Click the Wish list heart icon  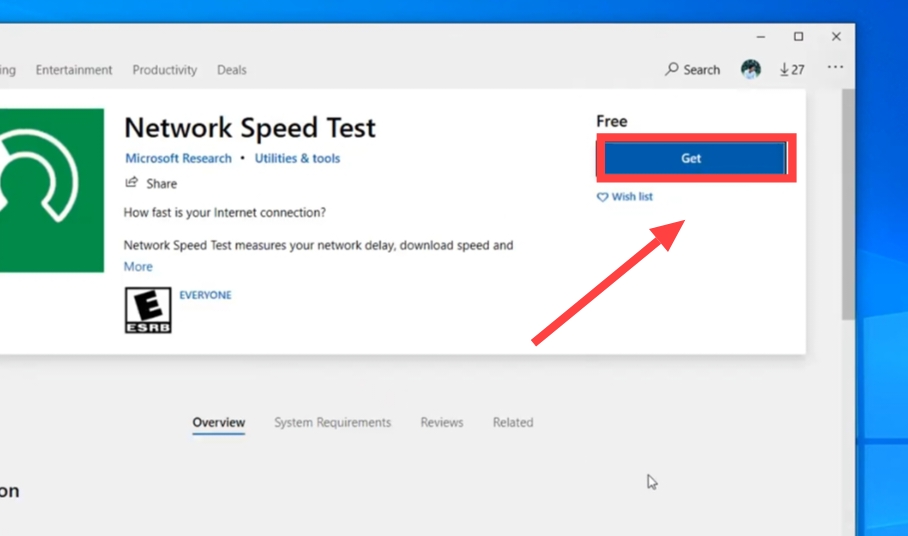(x=602, y=197)
